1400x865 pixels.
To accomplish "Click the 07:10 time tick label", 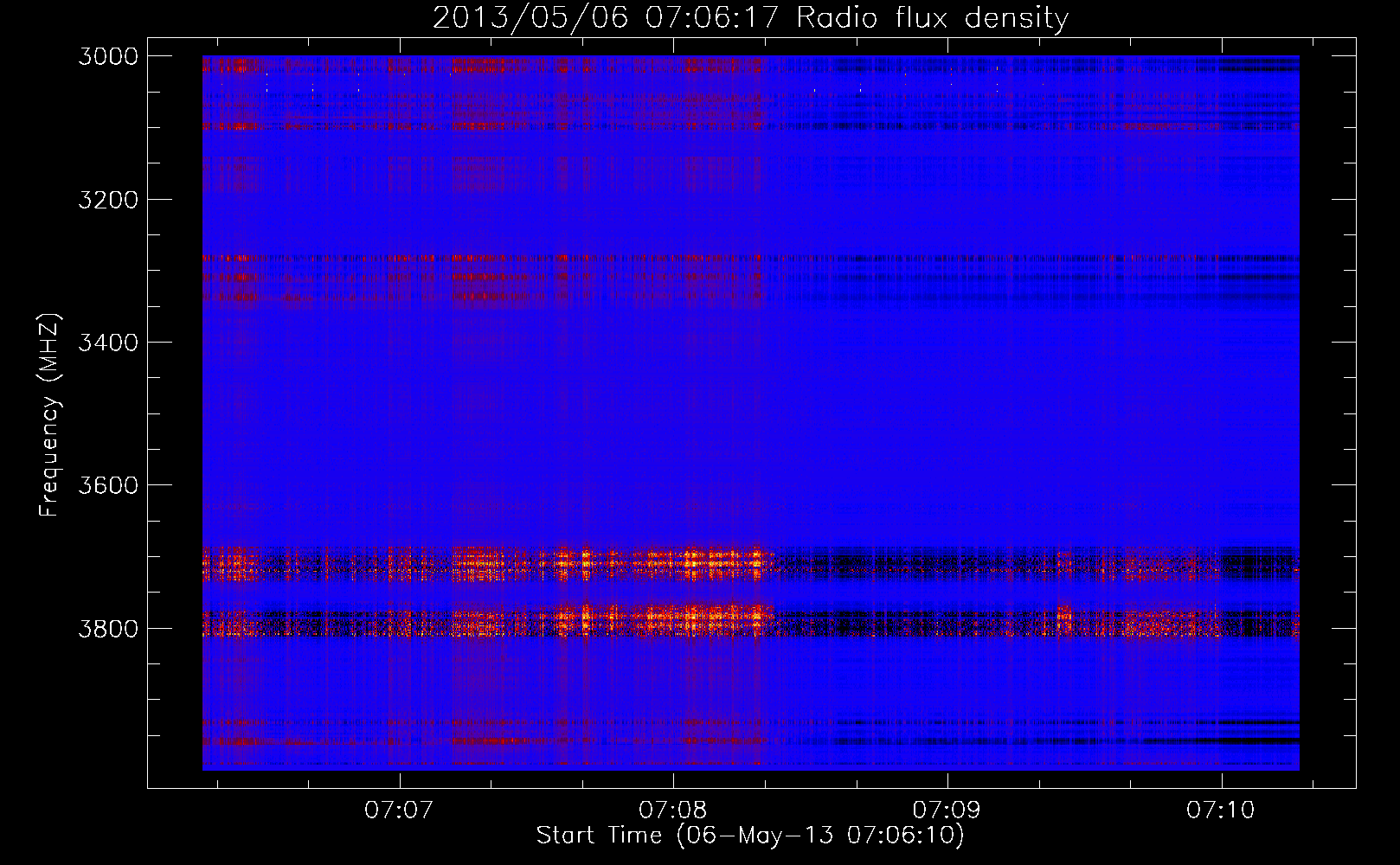I will coord(1221,810).
